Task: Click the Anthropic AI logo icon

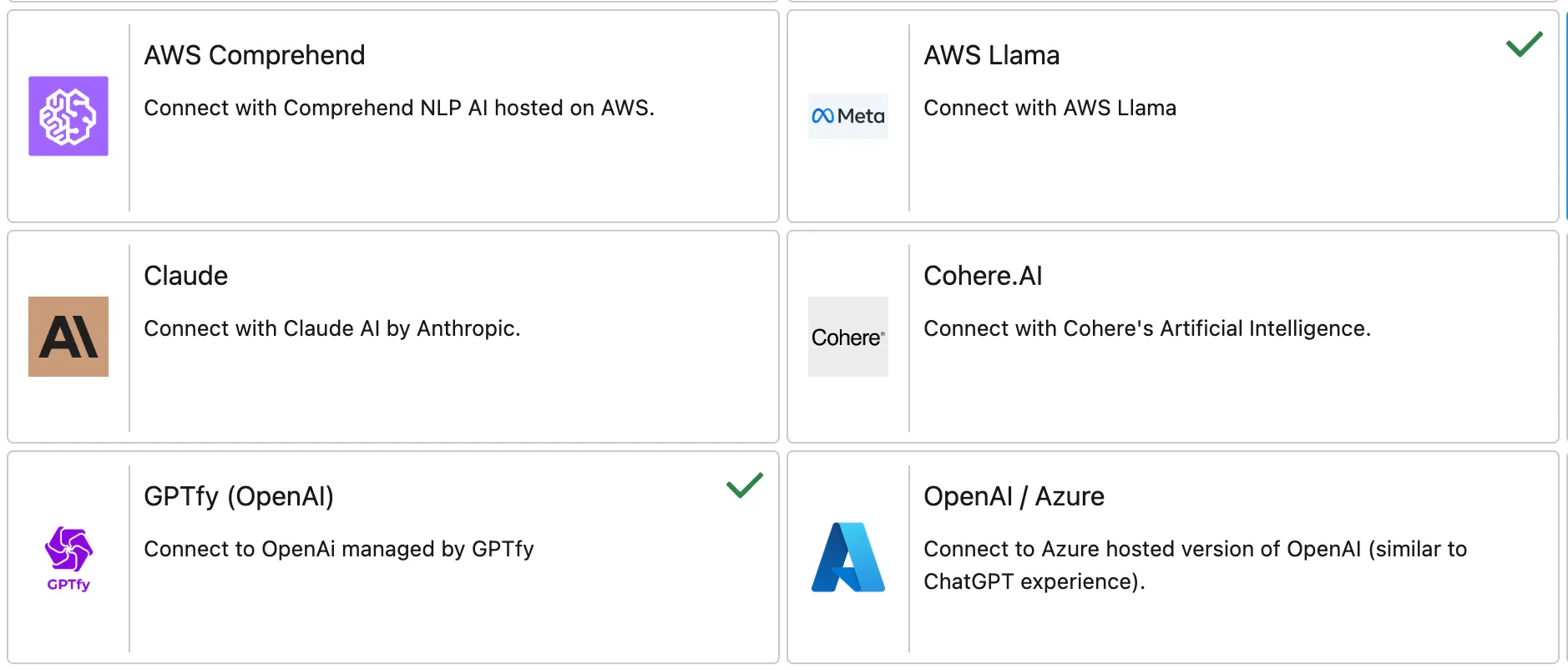Action: [x=68, y=337]
